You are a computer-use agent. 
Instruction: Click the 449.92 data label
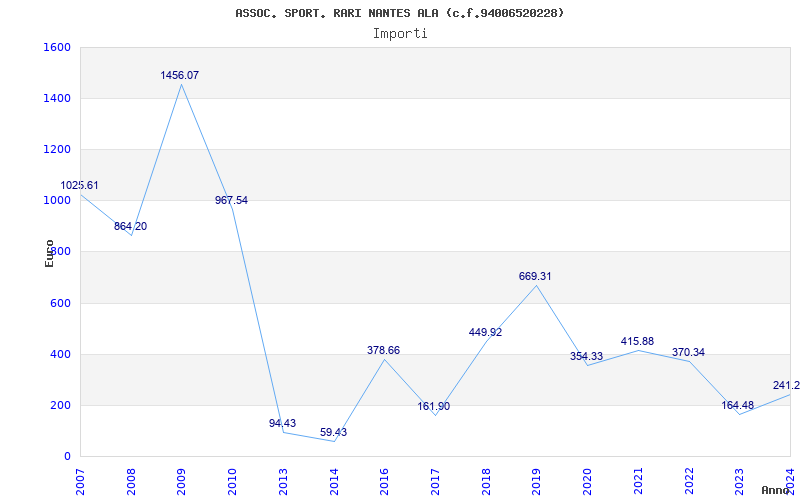(x=485, y=333)
